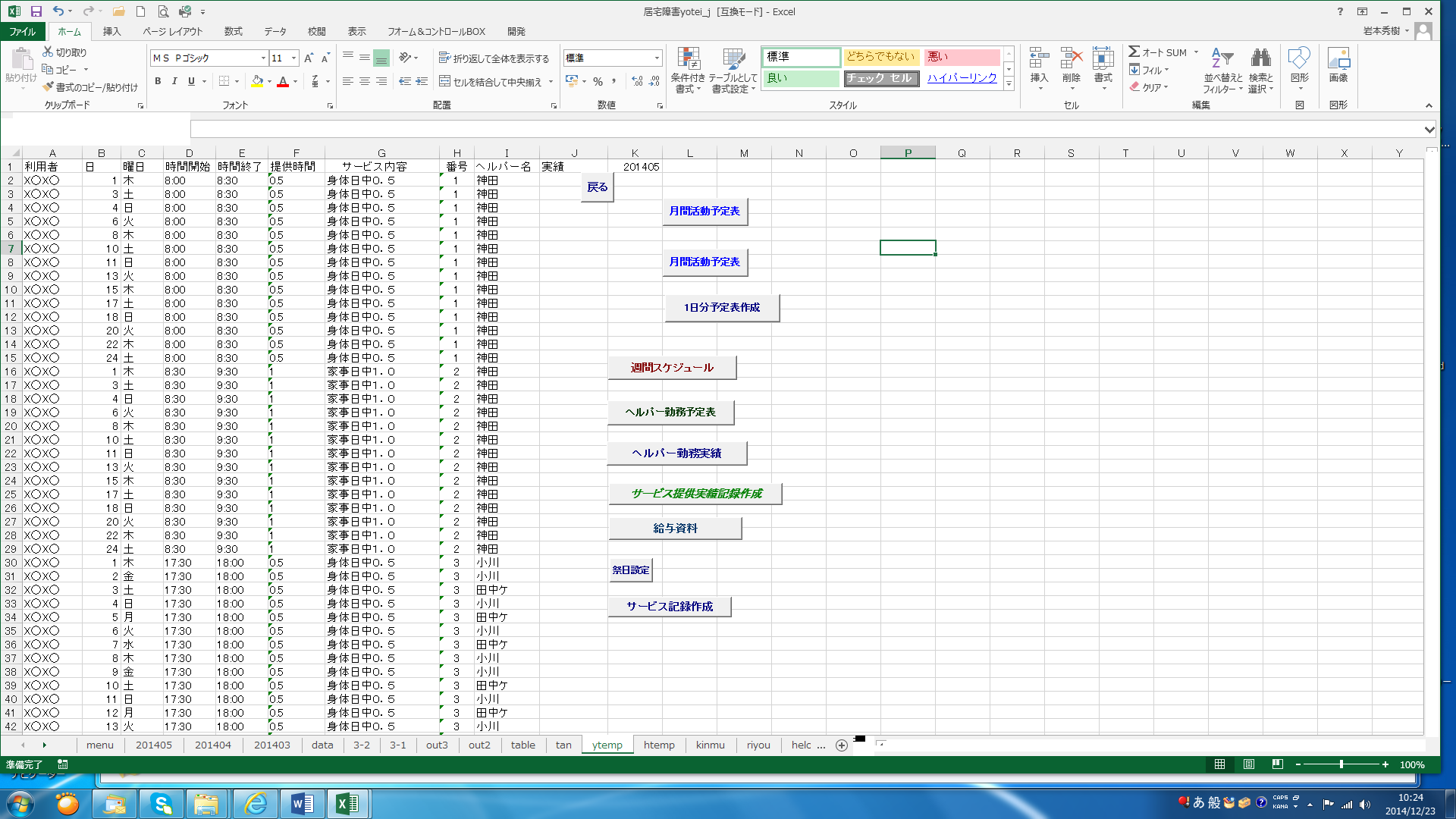This screenshot has height=819, width=1456.
Task: Switch to the htemp worksheet tab
Action: (659, 745)
